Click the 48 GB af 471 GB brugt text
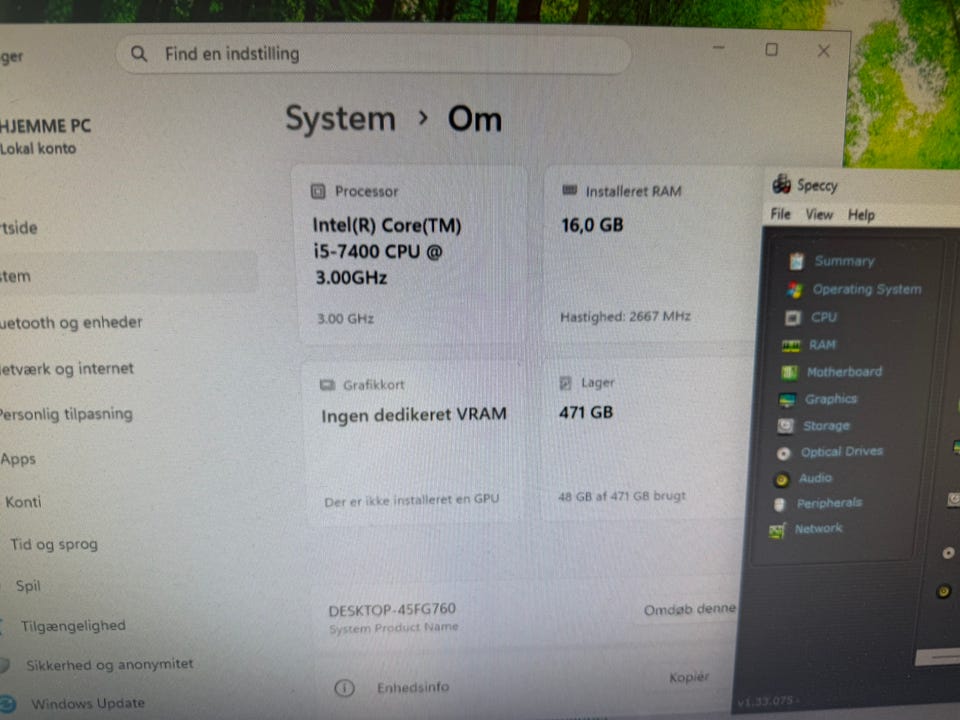The height and width of the screenshot is (720, 960). coord(621,497)
